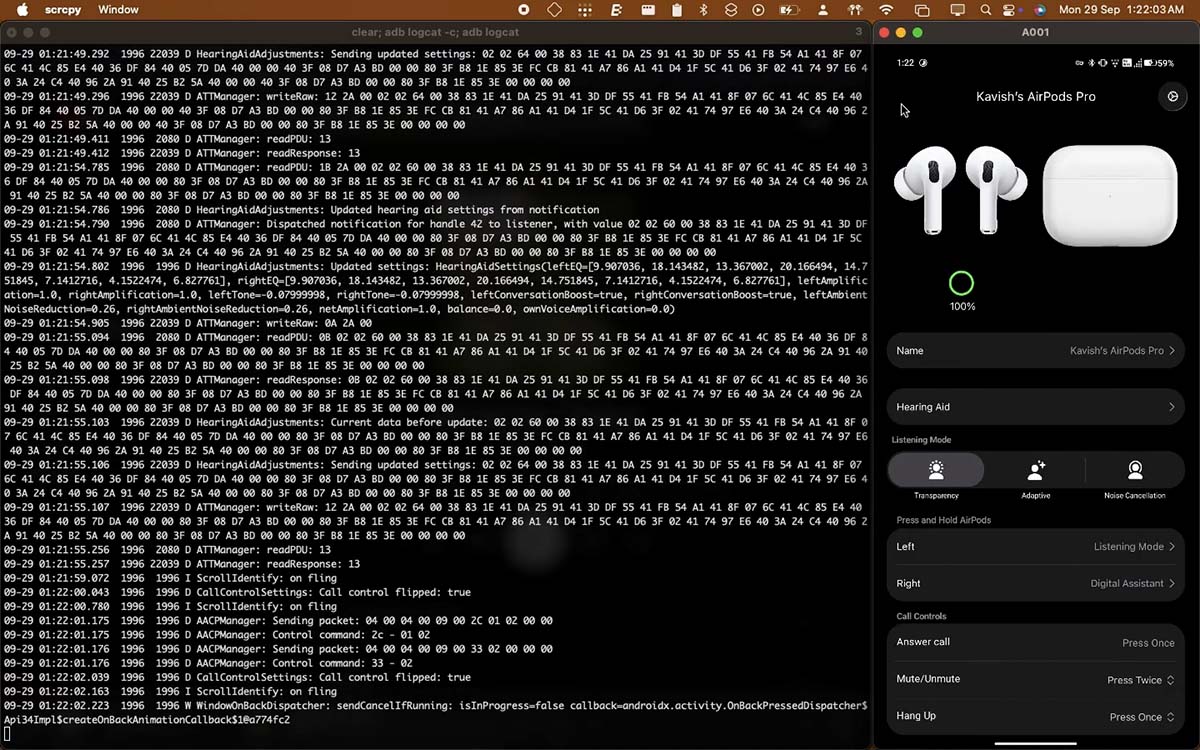Open the Name setting row
The image size is (1200, 750).
(1035, 351)
